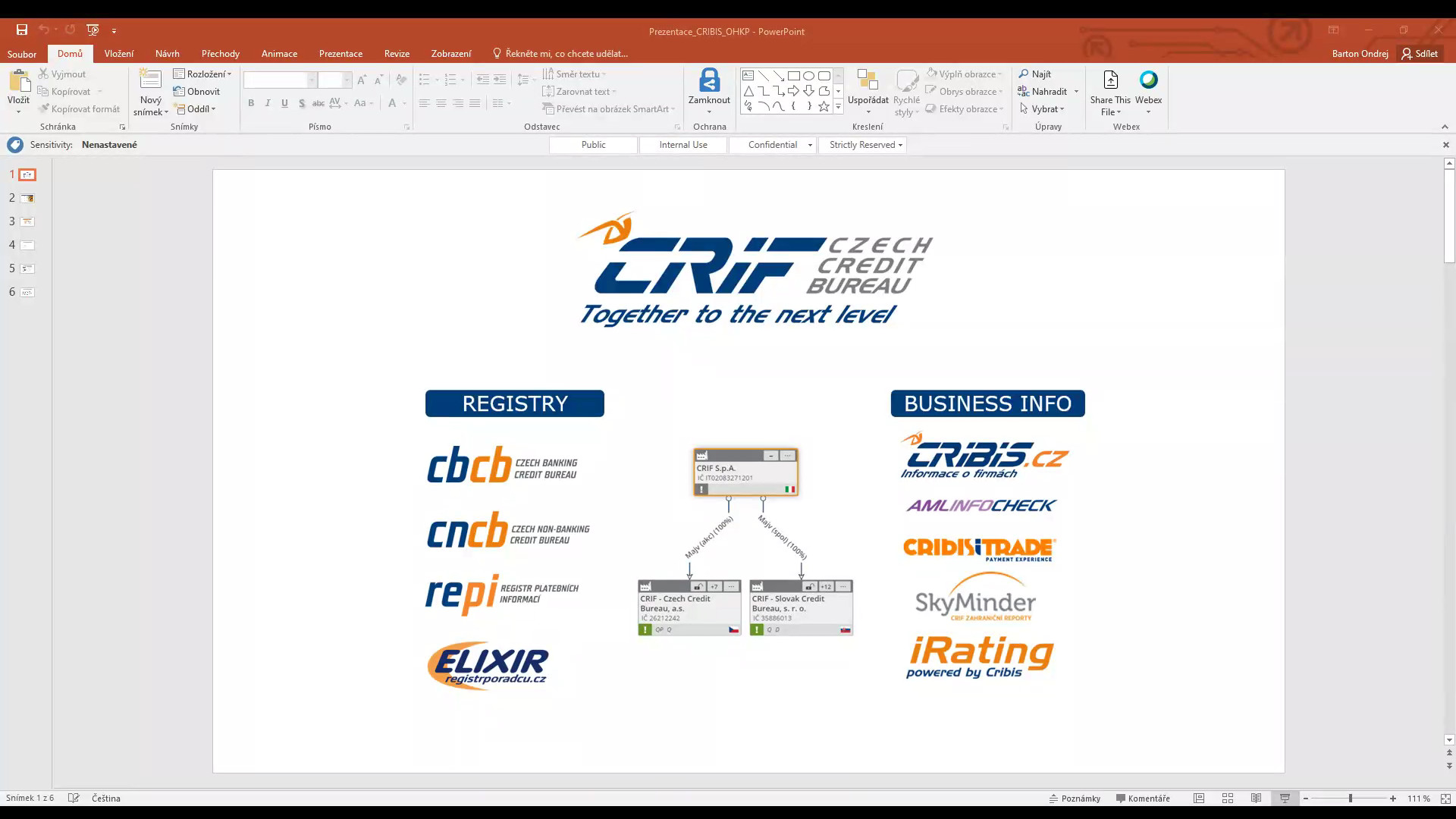Open the Soubor file menu
Image resolution: width=1456 pixels, height=819 pixels.
pyautogui.click(x=22, y=54)
